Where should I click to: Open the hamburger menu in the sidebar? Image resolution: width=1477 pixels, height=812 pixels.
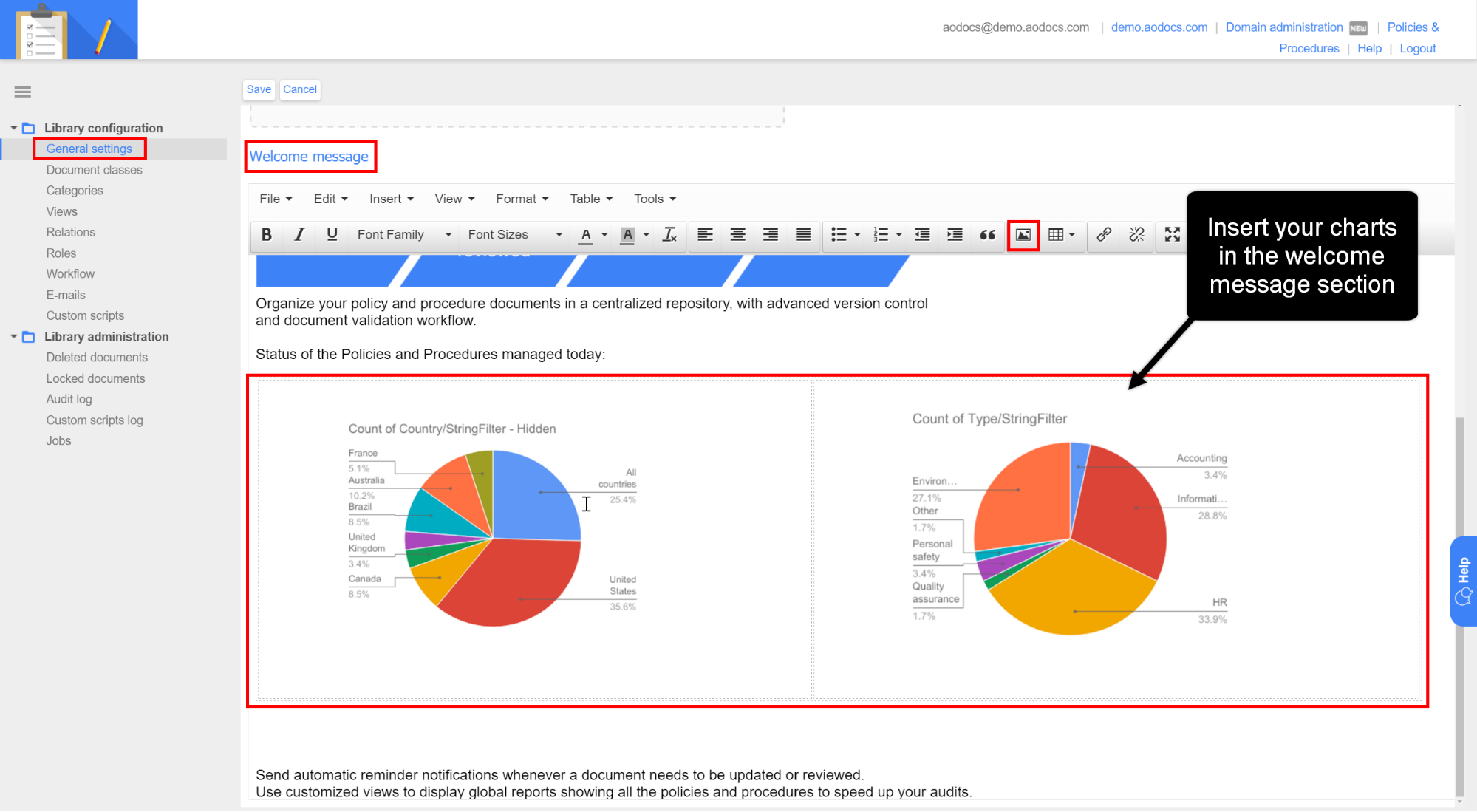tap(23, 92)
